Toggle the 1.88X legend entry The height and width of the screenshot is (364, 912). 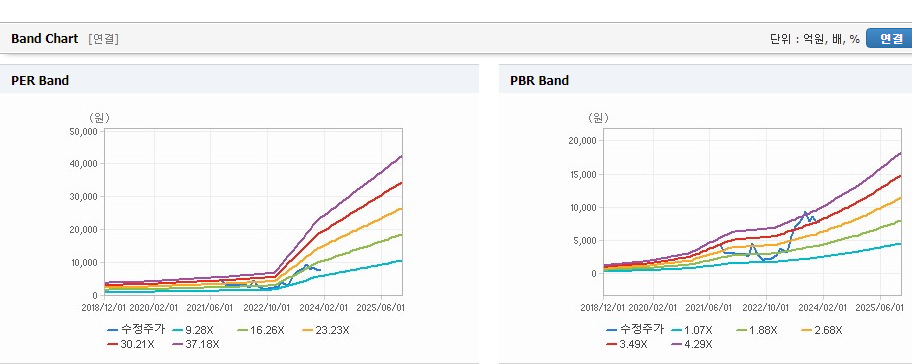757,330
